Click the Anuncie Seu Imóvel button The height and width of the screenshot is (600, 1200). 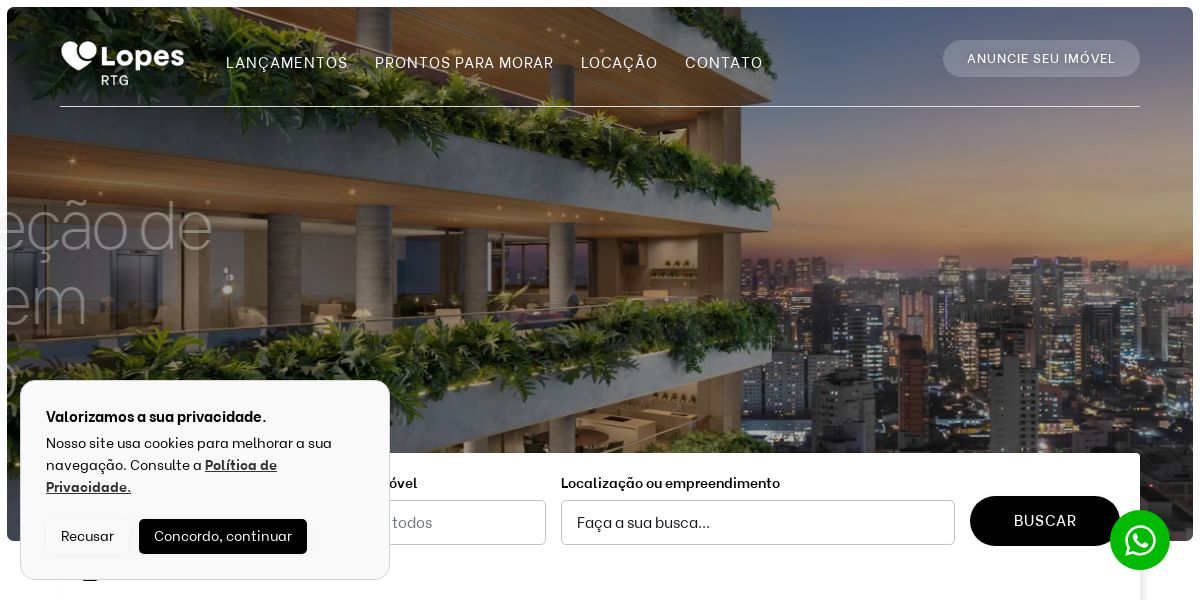[x=1041, y=59]
